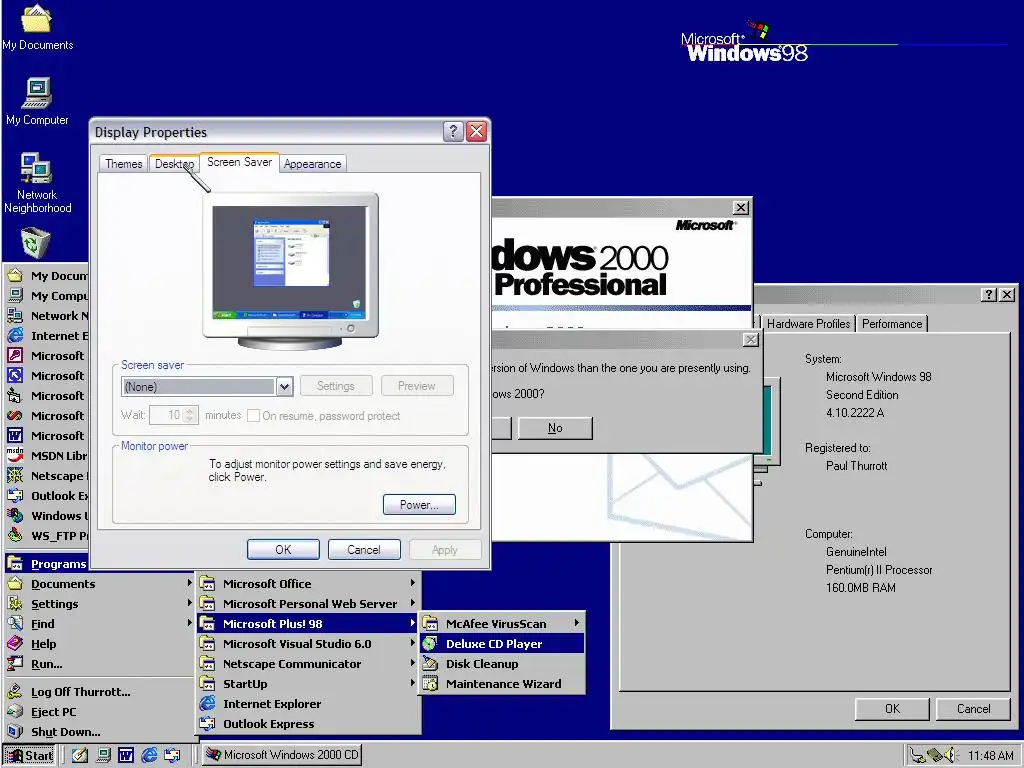Toggle On resume, password protect checkbox
This screenshot has height=768, width=1024.
(x=253, y=415)
